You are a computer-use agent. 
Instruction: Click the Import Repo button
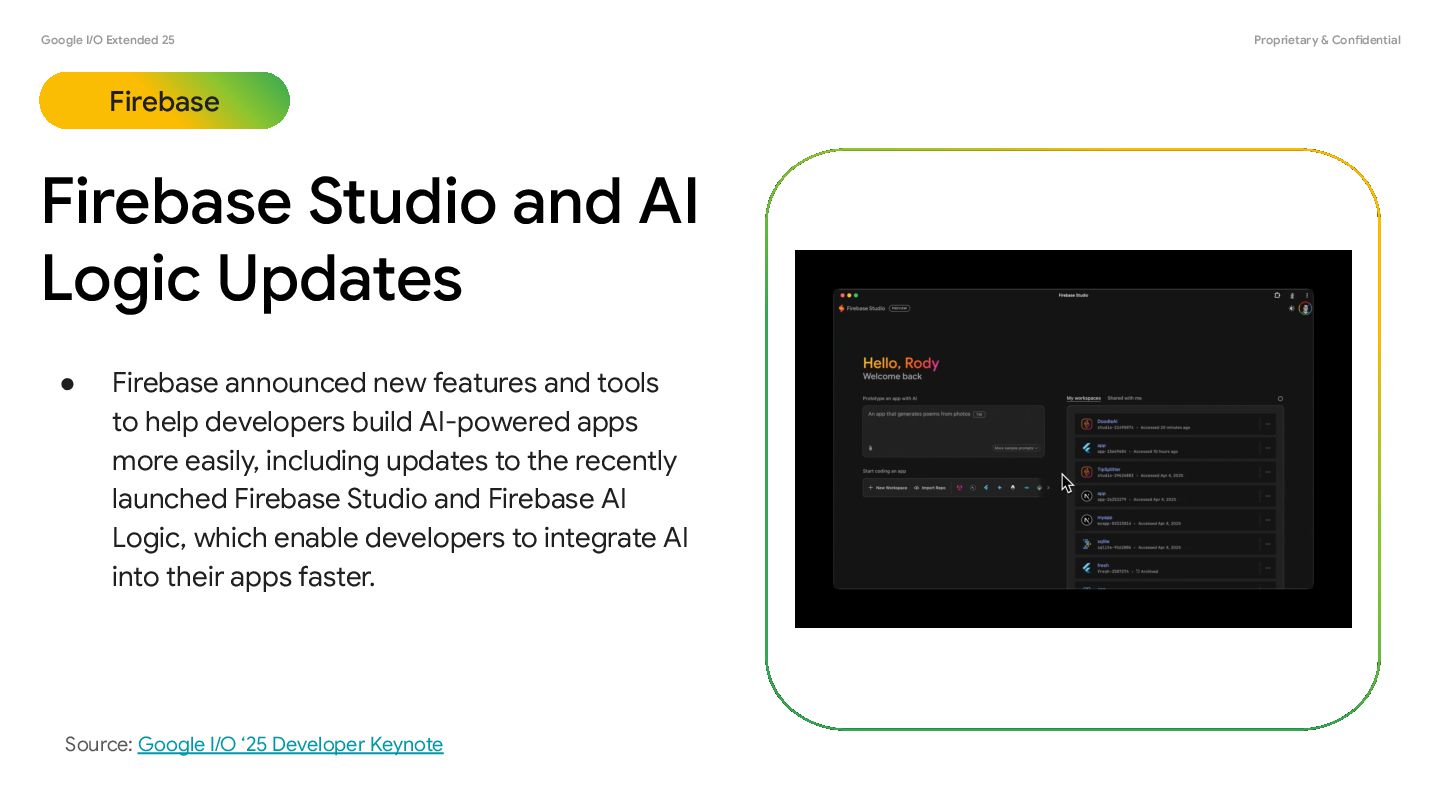pyautogui.click(x=930, y=488)
